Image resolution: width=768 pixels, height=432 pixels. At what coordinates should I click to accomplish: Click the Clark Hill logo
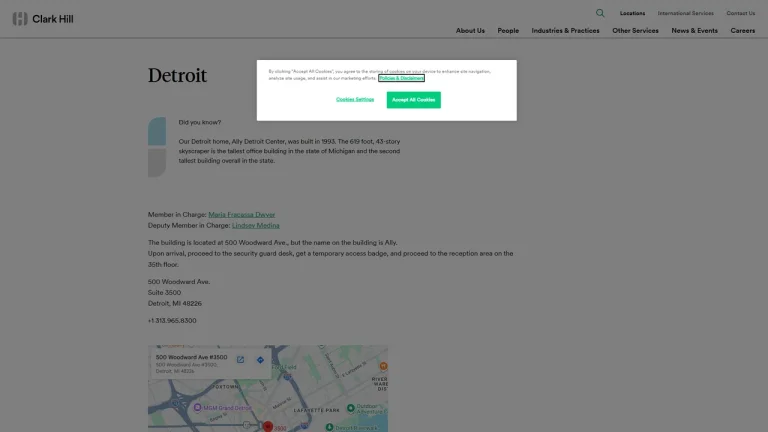43,19
